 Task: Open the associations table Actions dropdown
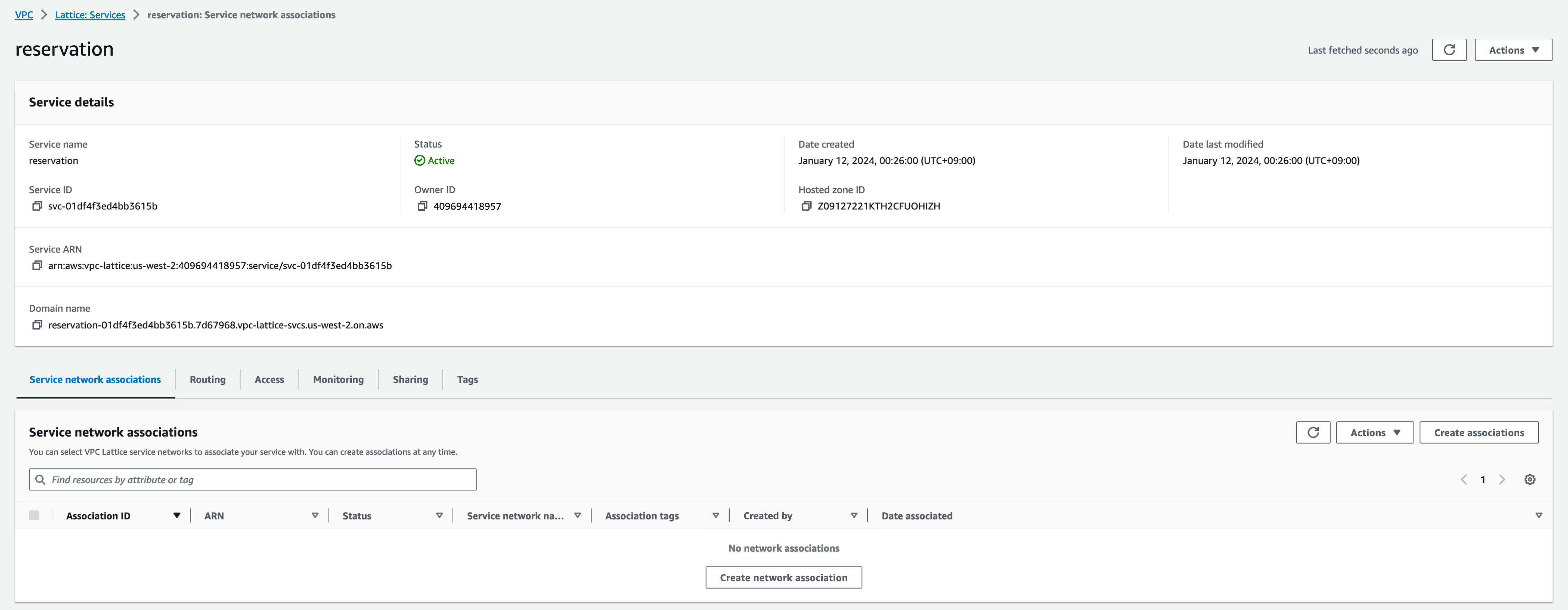[1375, 433]
